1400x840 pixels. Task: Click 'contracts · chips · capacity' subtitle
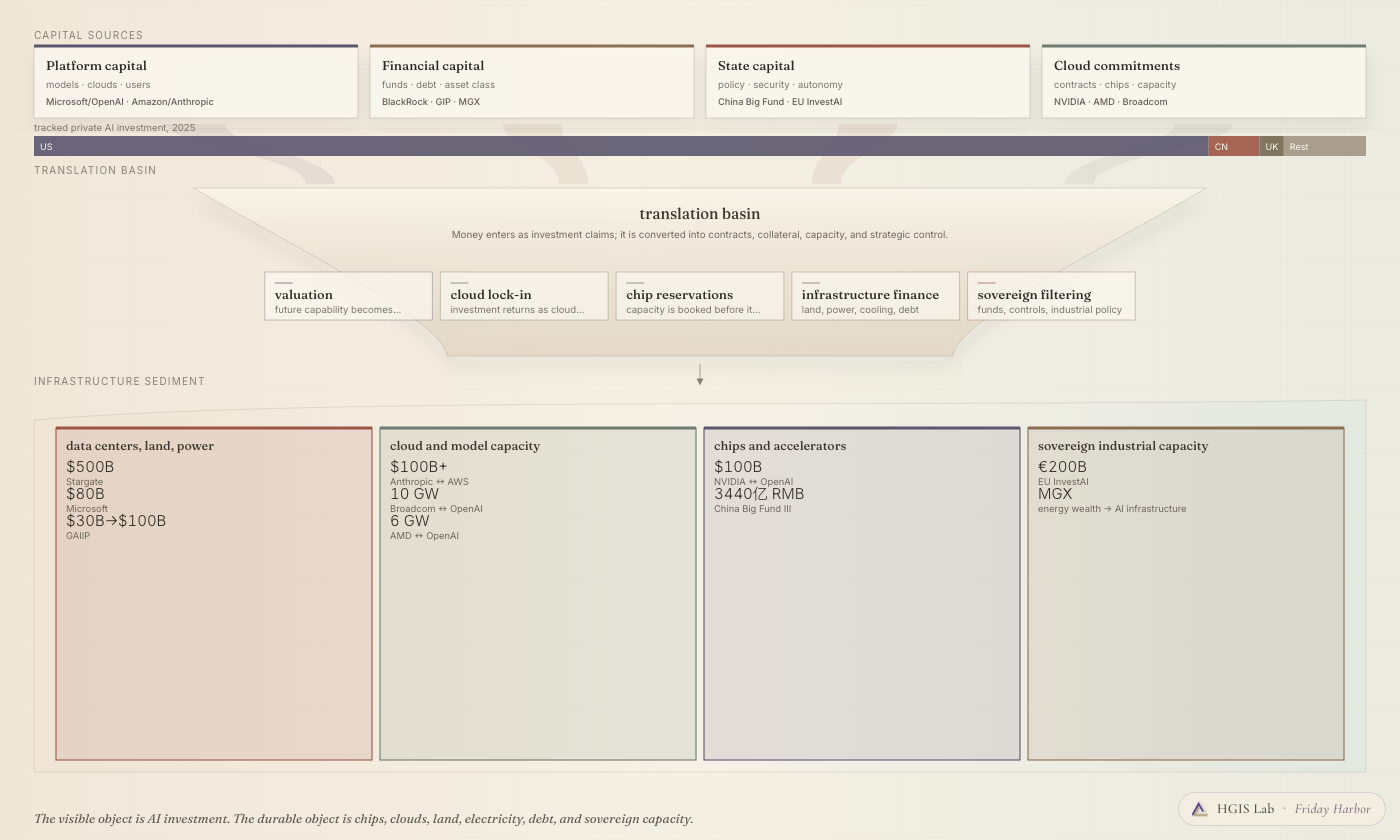1115,85
